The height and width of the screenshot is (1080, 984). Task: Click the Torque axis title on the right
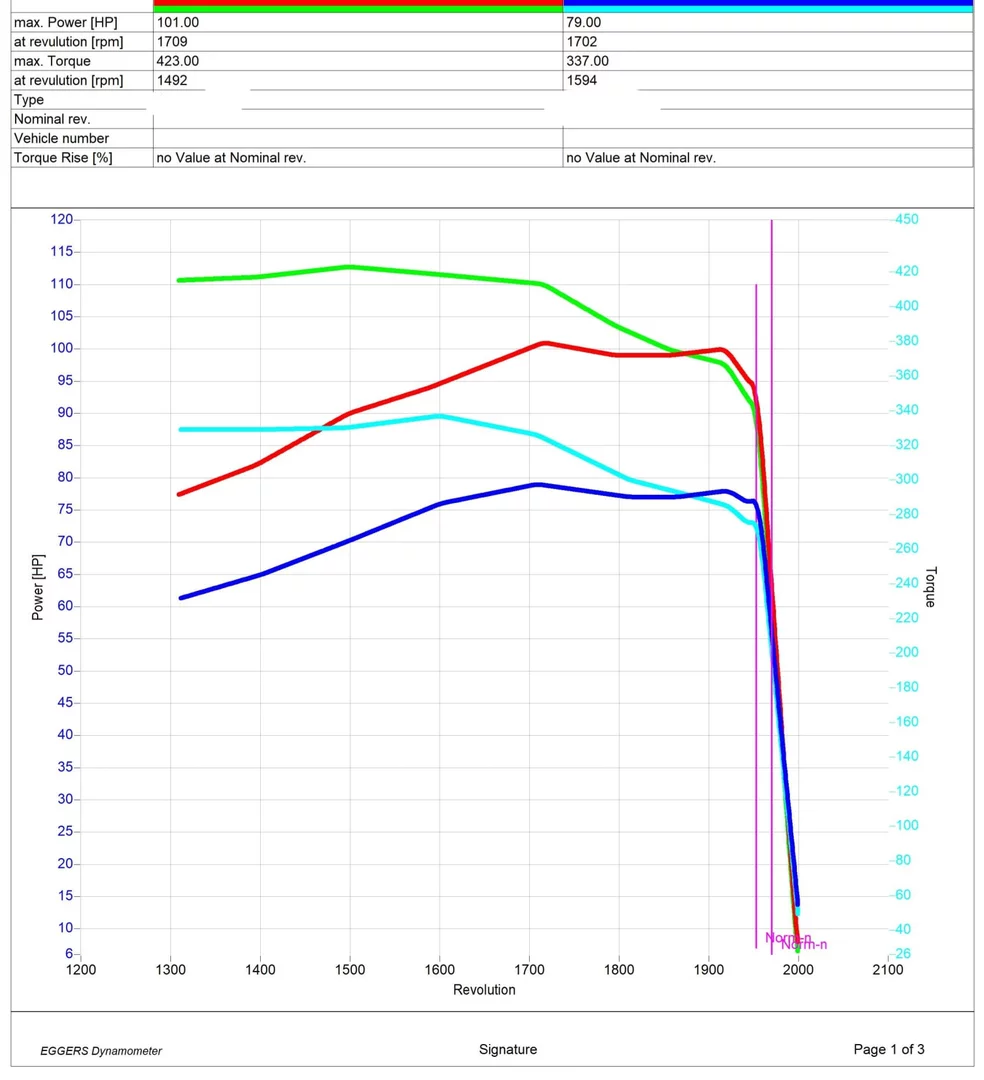pyautogui.click(x=930, y=587)
